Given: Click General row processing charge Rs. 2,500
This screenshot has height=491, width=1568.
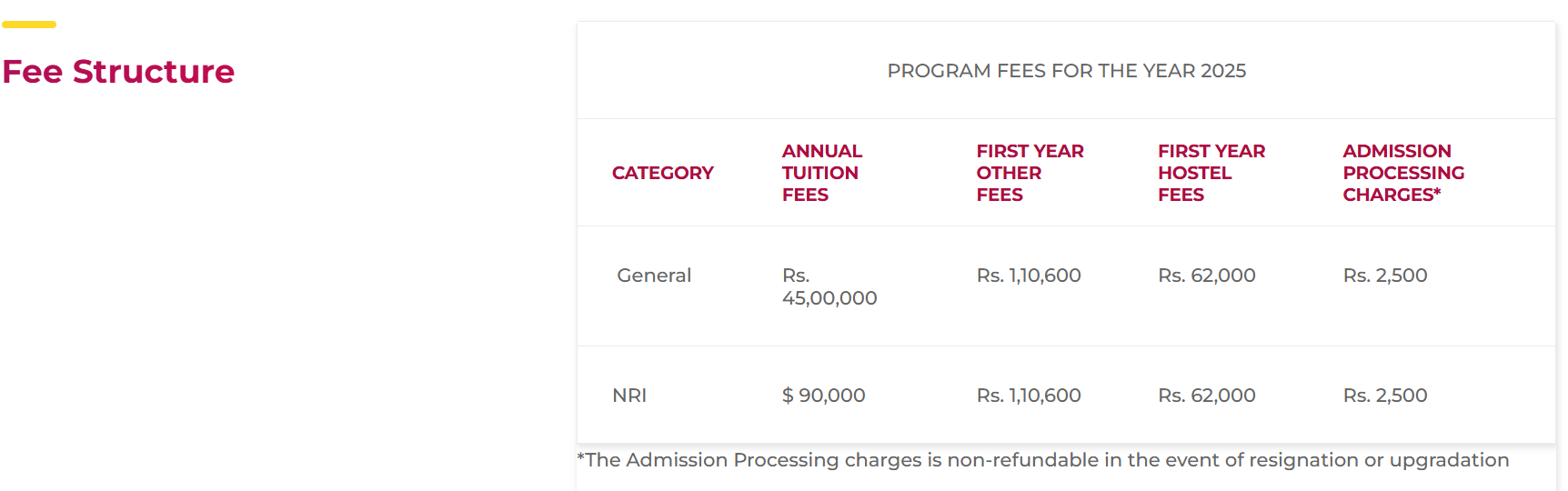Looking at the screenshot, I should tap(1384, 276).
